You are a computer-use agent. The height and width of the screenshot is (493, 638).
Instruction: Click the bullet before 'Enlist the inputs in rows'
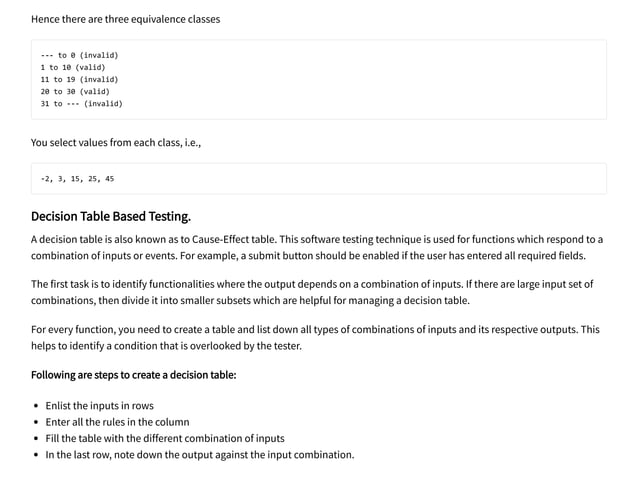pyautogui.click(x=36, y=407)
